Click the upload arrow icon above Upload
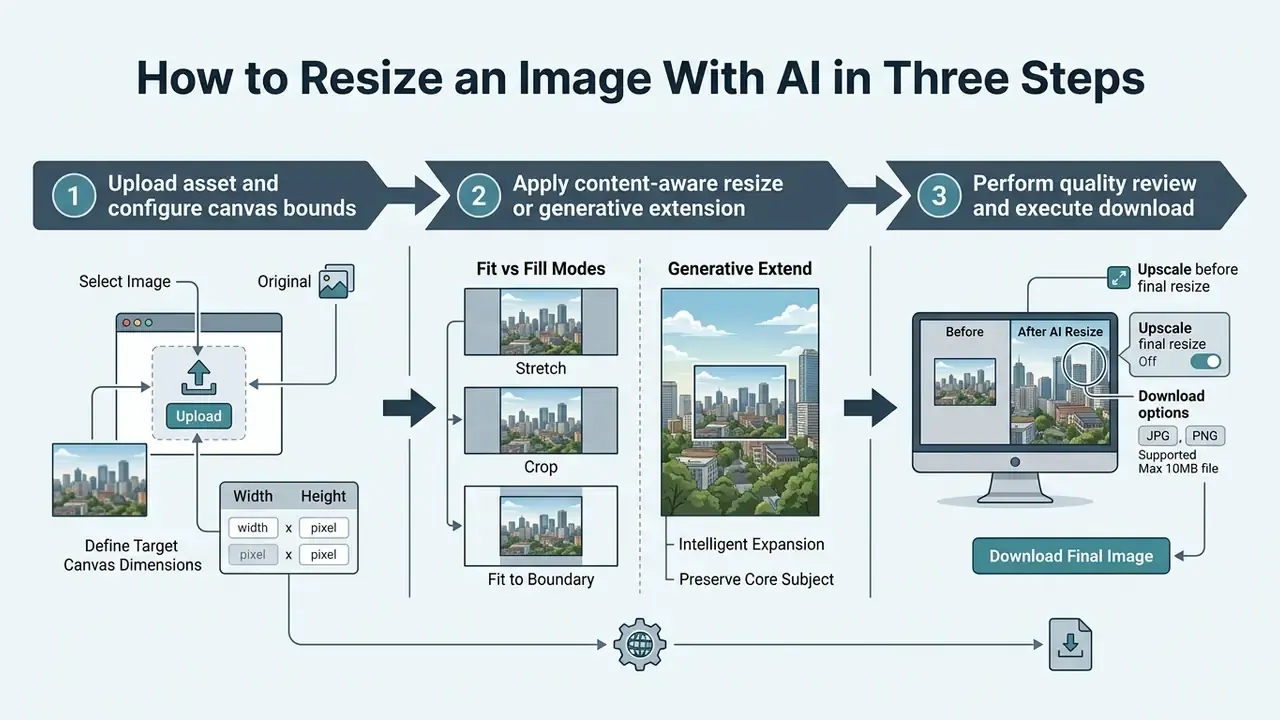The image size is (1280, 720). (198, 378)
